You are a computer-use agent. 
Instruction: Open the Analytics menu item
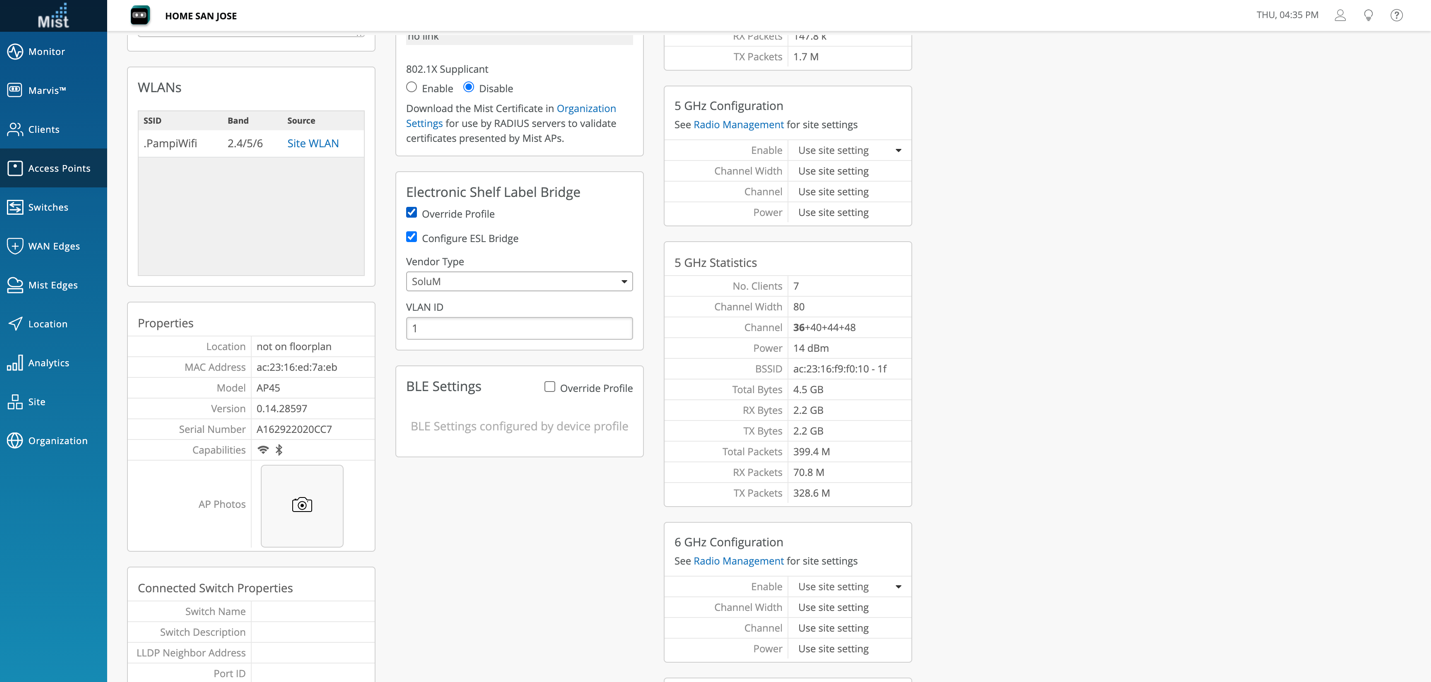coord(48,363)
